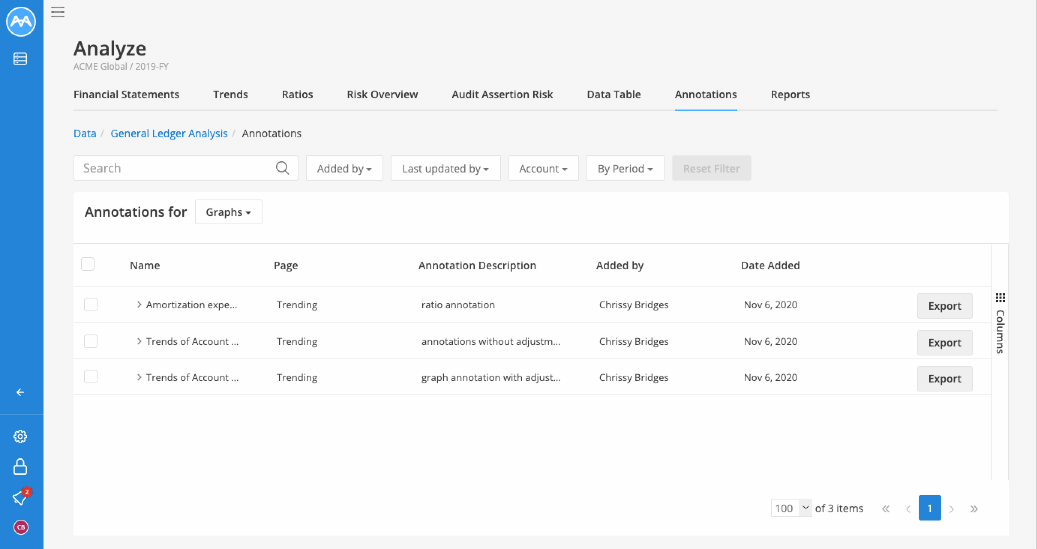Viewport: 1037px width, 549px height.
Task: Go to first page double-arrow
Action: point(886,509)
